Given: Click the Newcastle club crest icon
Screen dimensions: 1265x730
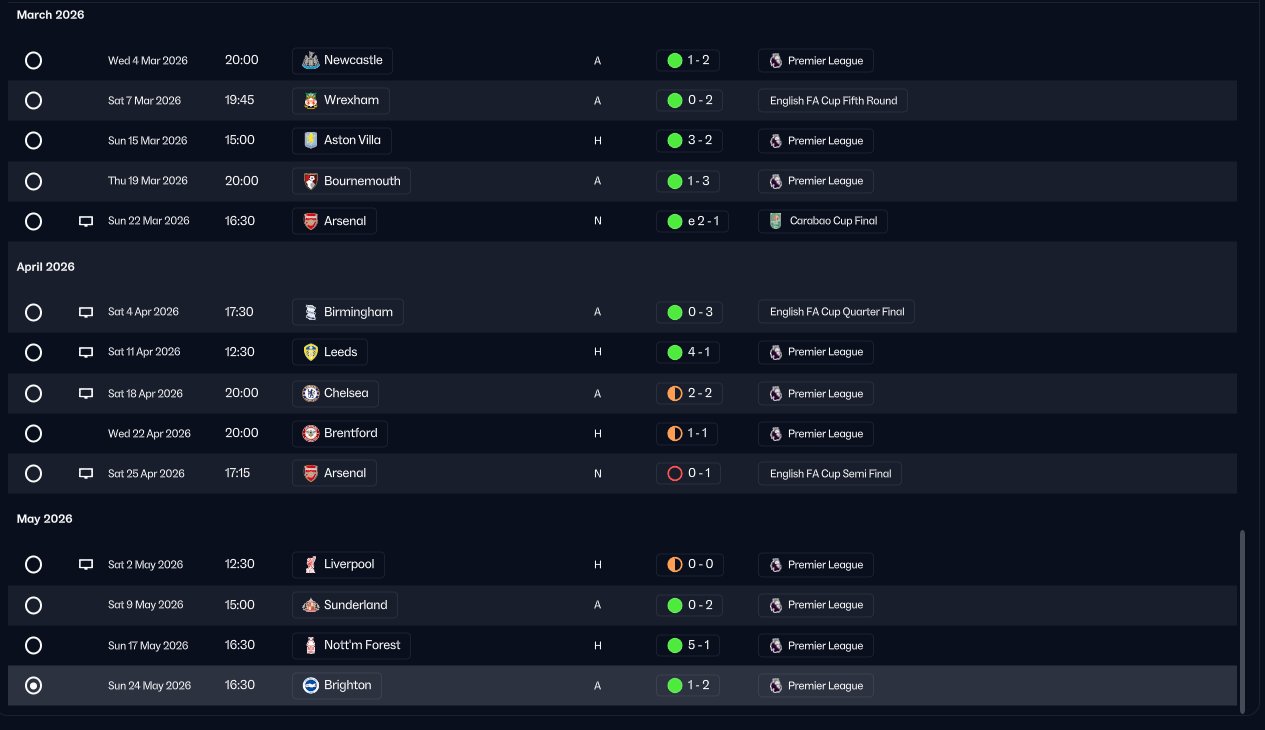Looking at the screenshot, I should pyautogui.click(x=311, y=61).
